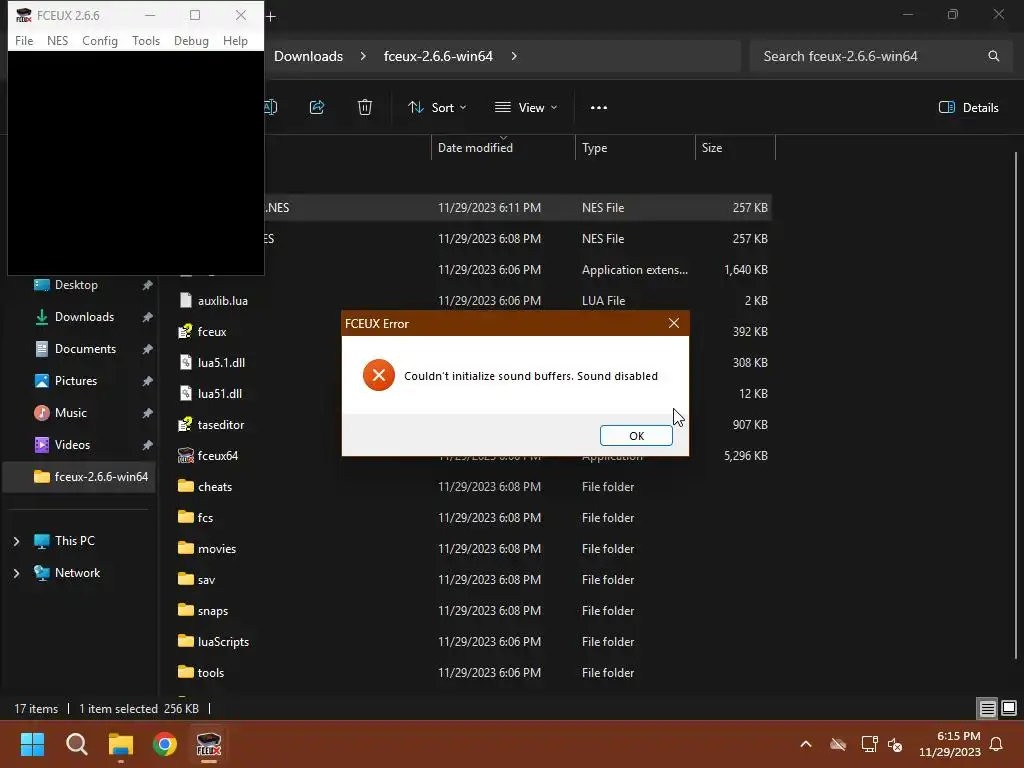Viewport: 1024px width, 768px height.
Task: Open the Windows Start menu
Action: pyautogui.click(x=32, y=744)
